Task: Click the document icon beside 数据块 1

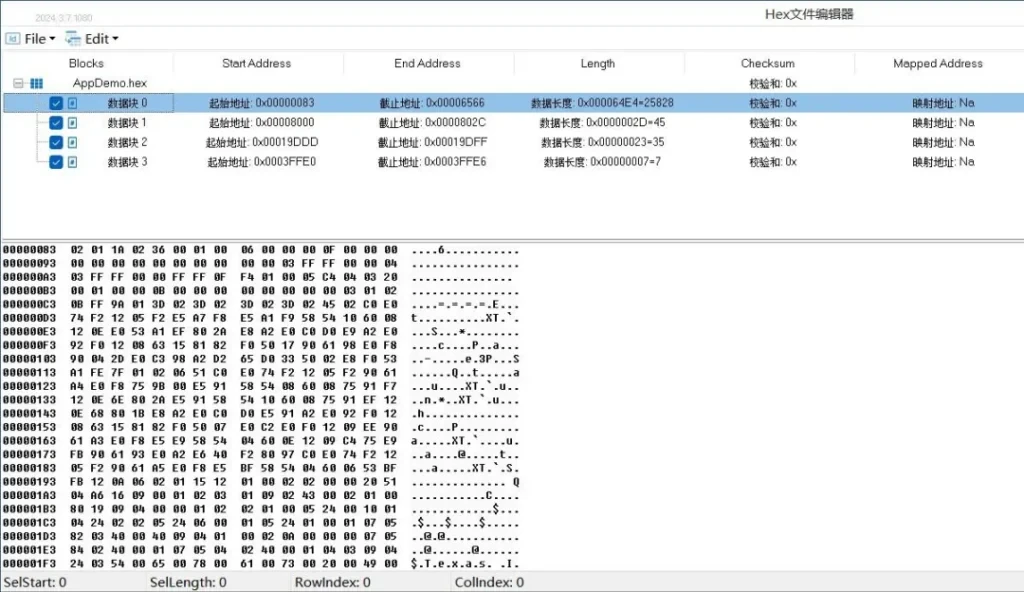Action: pos(72,123)
